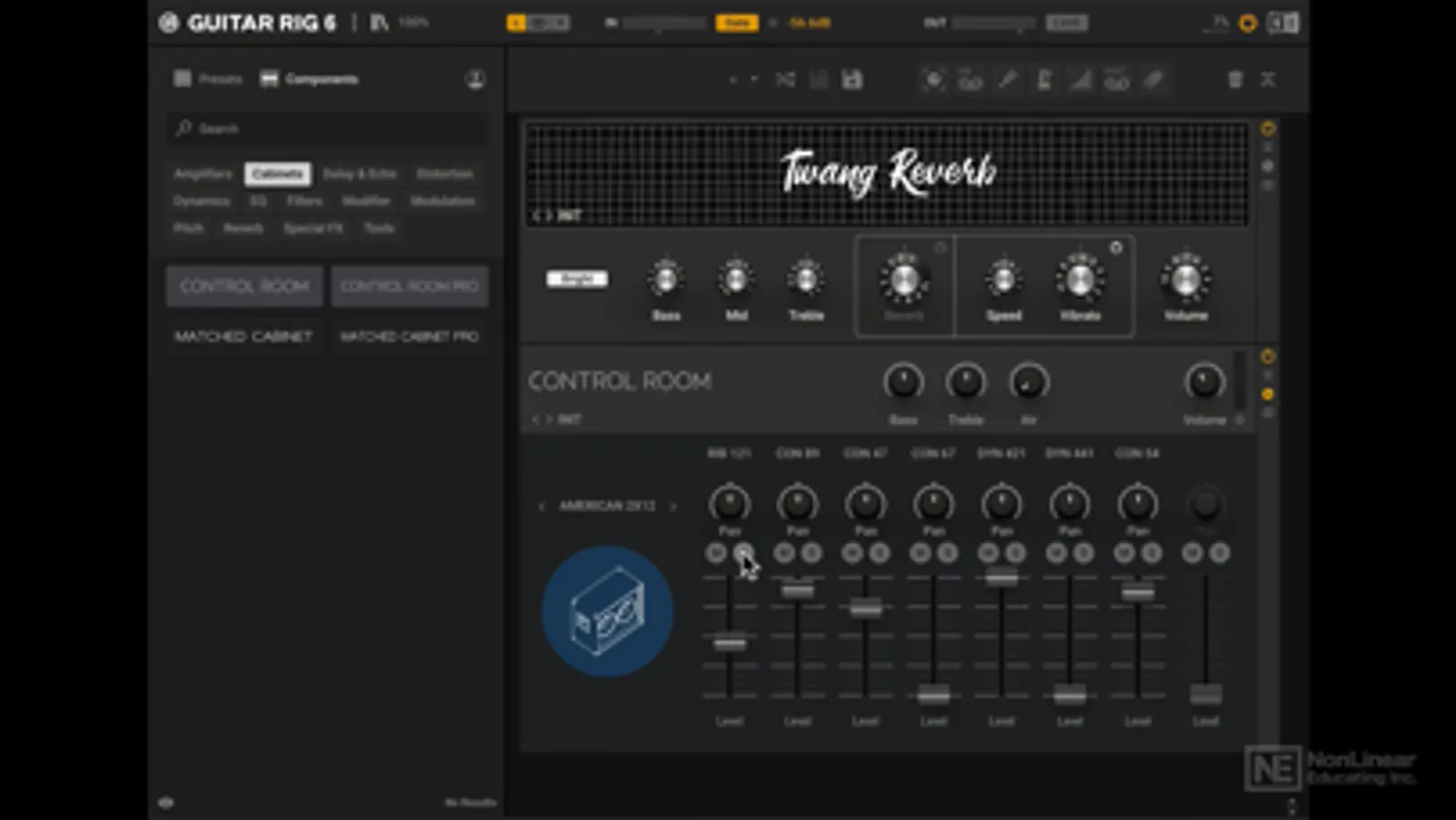
Task: Select the Matched Cabinet component
Action: pyautogui.click(x=244, y=337)
